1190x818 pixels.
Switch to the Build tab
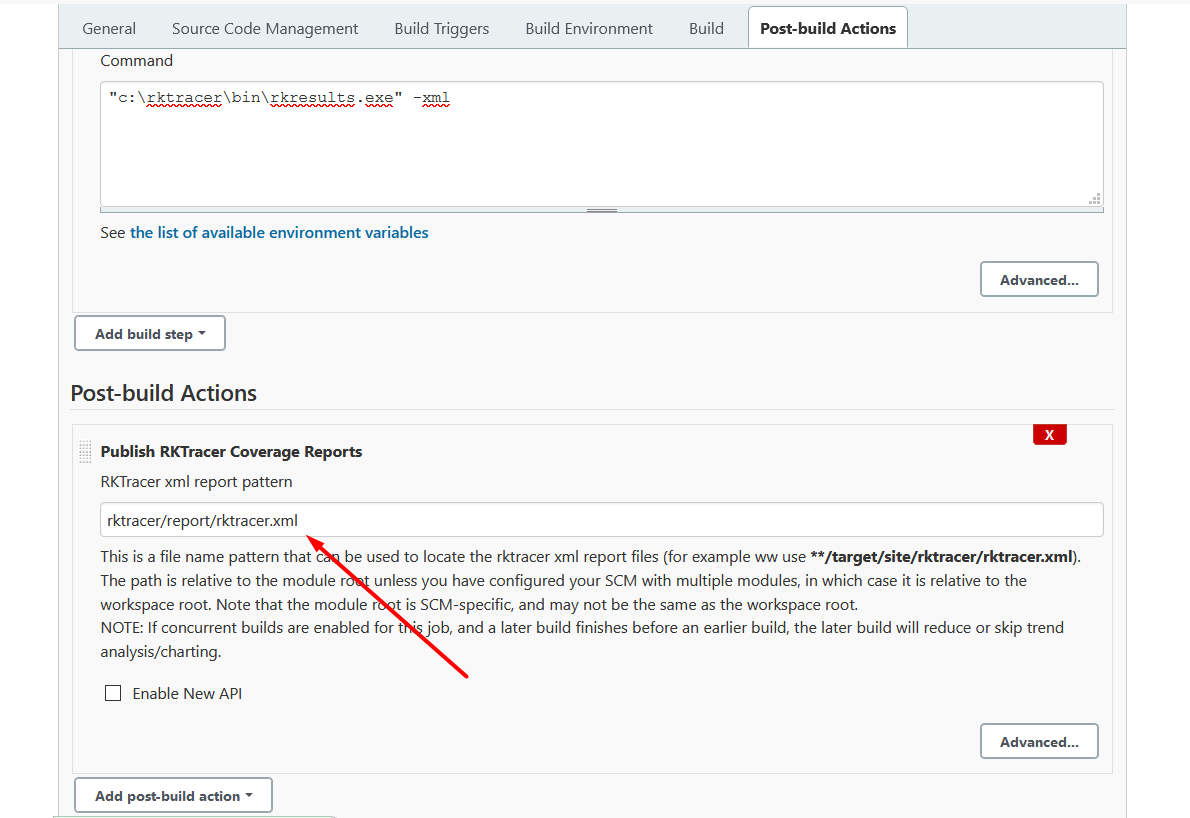(x=706, y=28)
